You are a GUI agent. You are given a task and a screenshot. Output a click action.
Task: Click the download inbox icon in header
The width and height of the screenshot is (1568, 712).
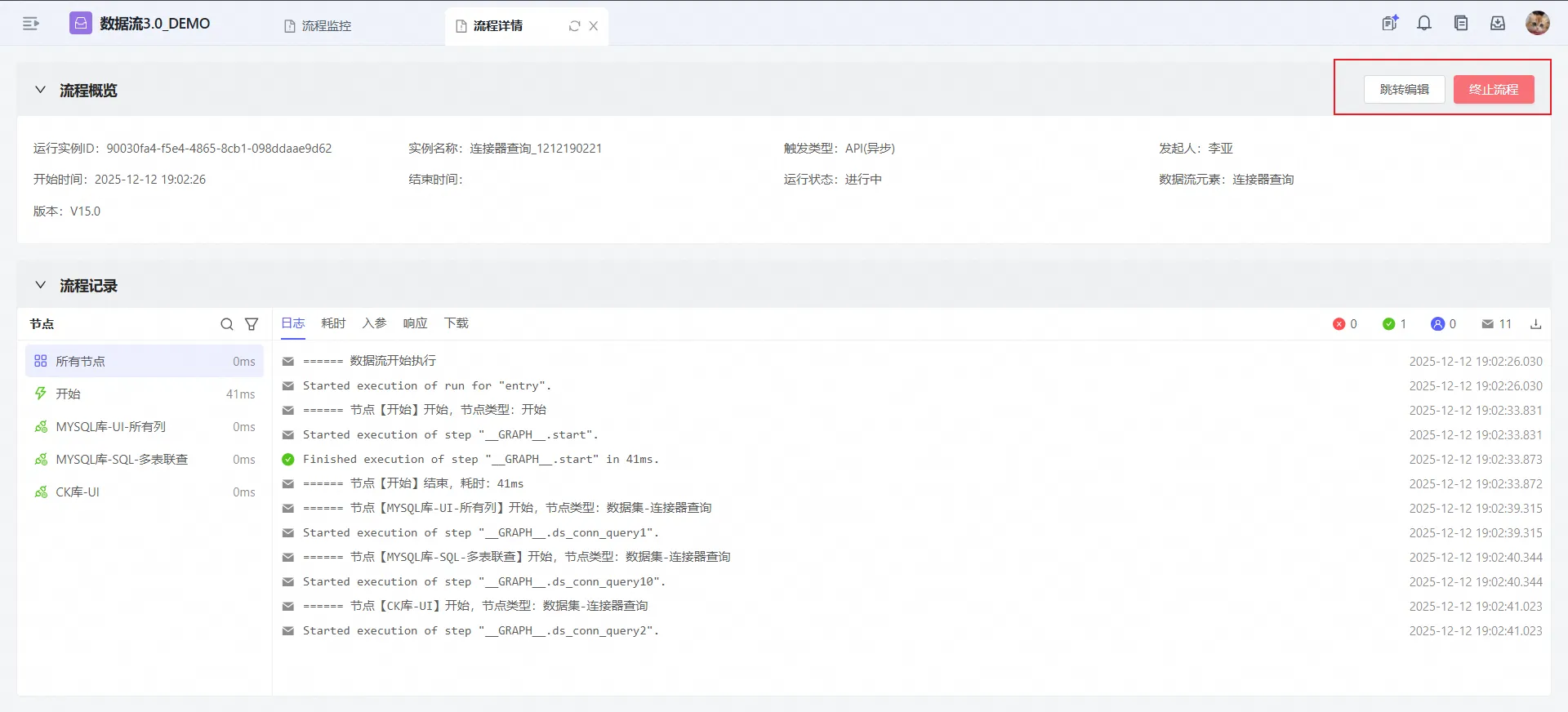[x=1498, y=24]
